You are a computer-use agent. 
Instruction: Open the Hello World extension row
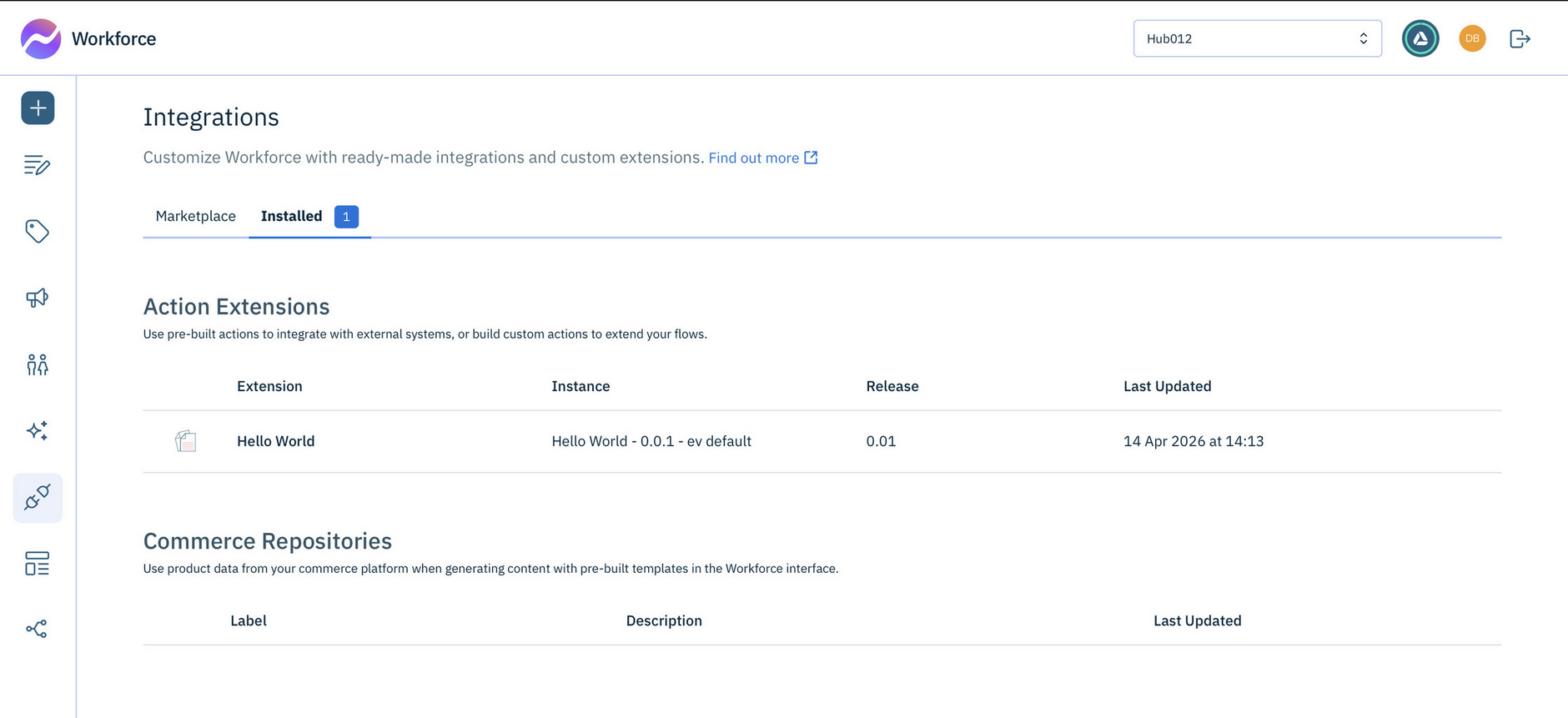coord(822,441)
